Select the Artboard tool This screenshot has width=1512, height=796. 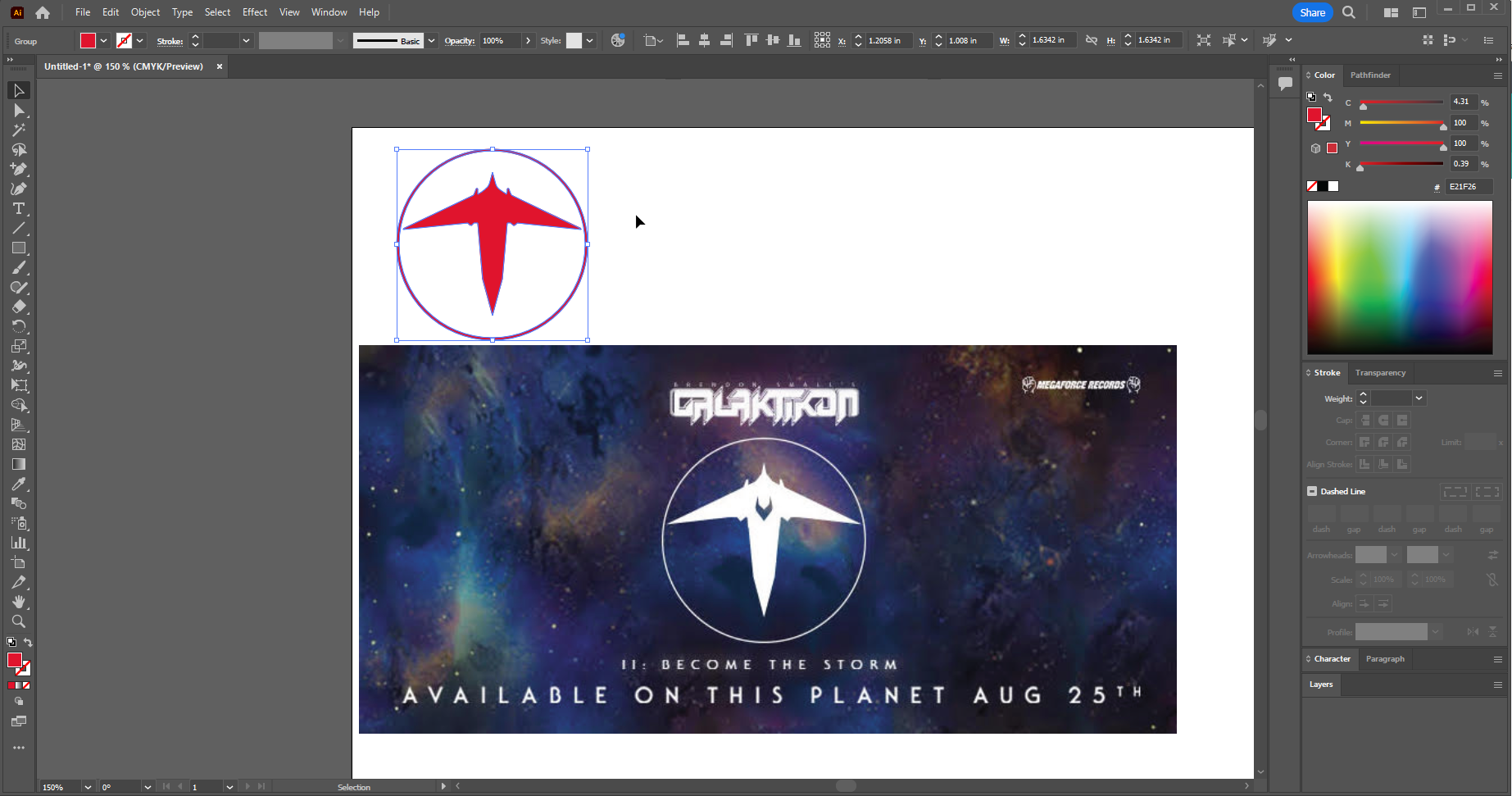[19, 563]
